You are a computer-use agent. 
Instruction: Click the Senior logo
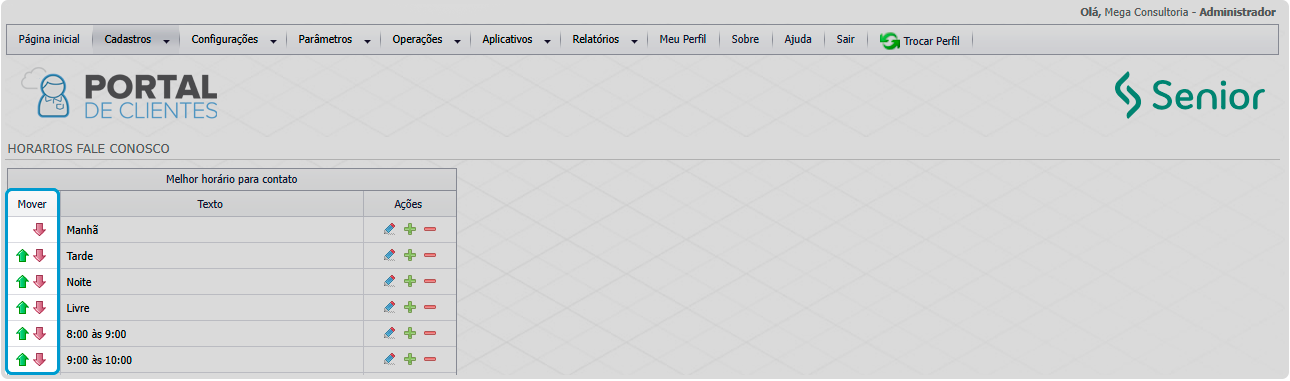[x=1190, y=96]
